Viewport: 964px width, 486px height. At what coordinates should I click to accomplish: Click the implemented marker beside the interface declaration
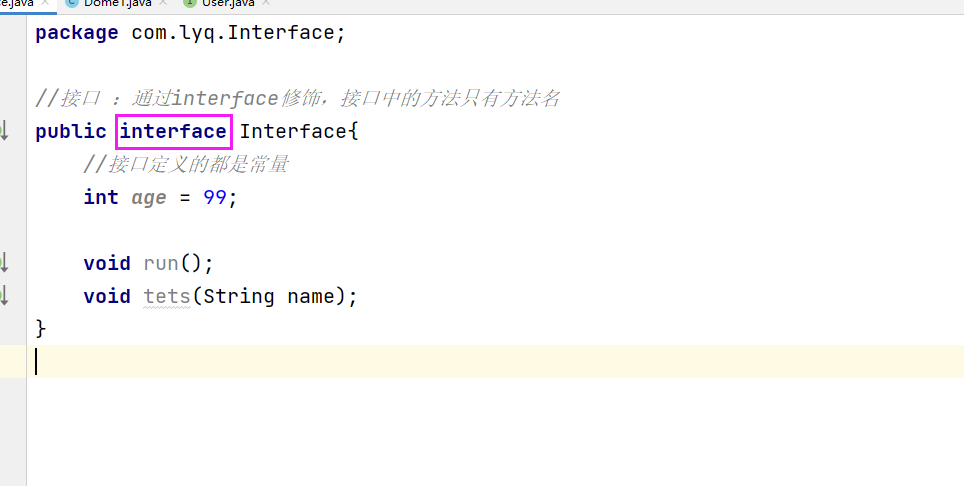pos(3,131)
